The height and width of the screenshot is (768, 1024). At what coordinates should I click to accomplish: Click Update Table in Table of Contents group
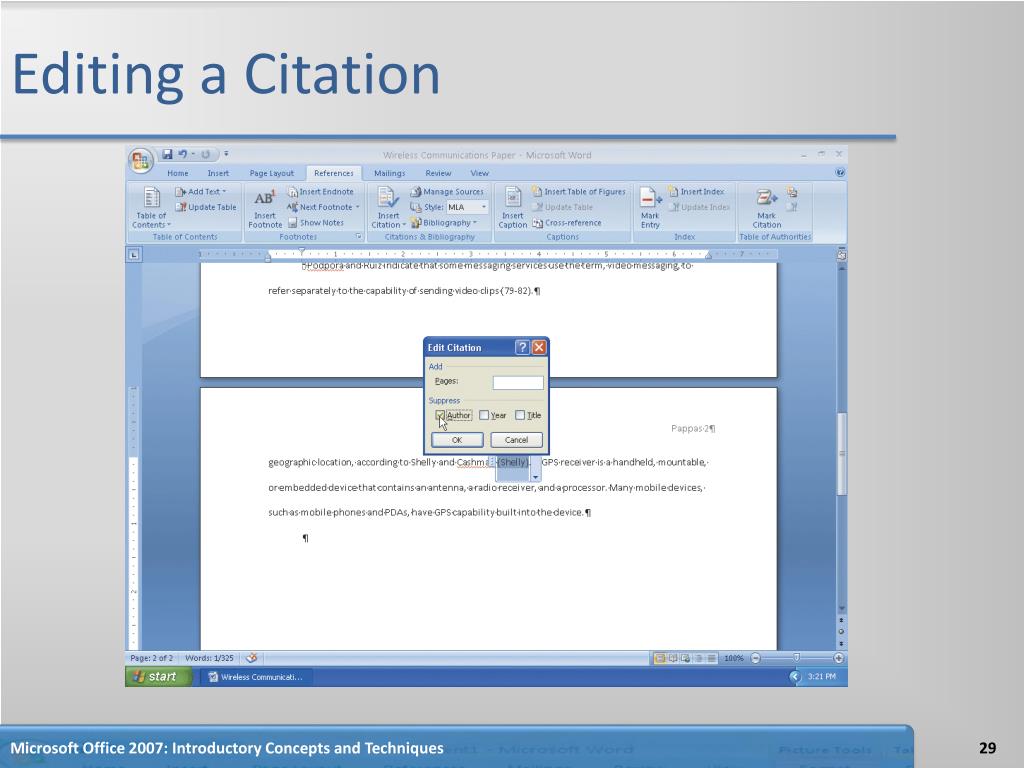(x=206, y=207)
